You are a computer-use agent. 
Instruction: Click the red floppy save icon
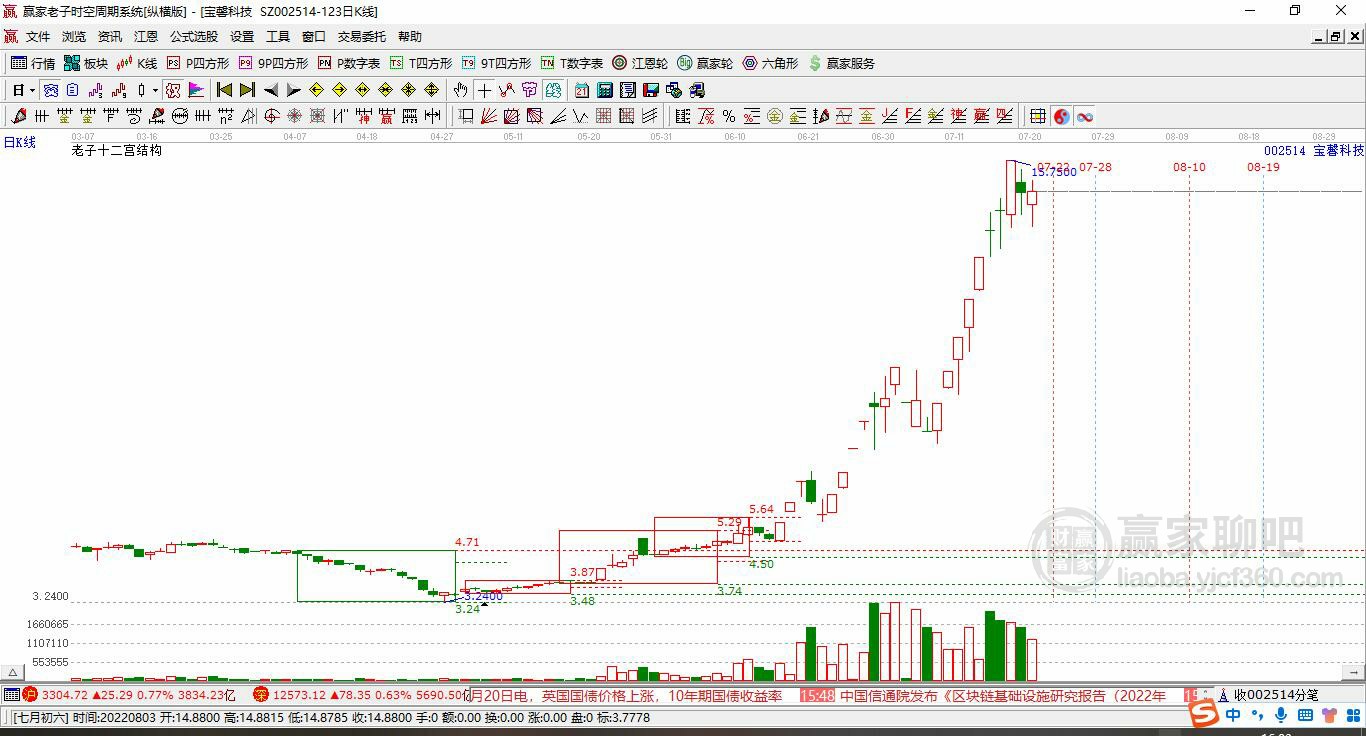(x=650, y=90)
